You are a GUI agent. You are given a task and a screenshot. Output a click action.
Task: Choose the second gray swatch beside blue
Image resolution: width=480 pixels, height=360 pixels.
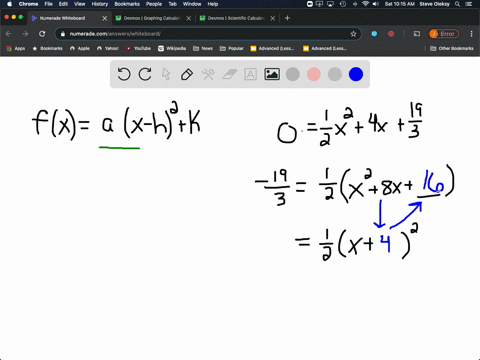pyautogui.click(x=335, y=74)
